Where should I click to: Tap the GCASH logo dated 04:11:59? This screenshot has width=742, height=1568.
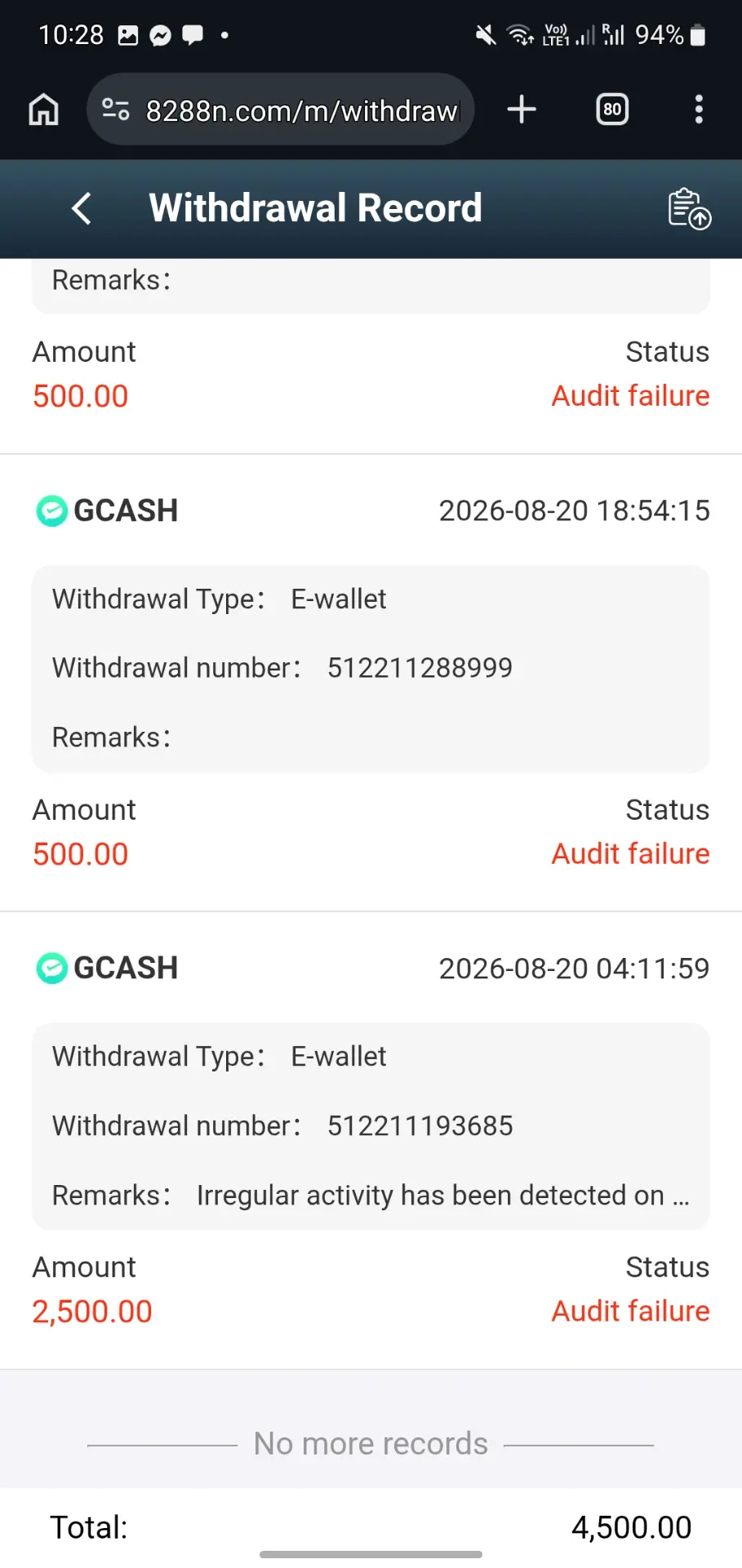point(52,969)
